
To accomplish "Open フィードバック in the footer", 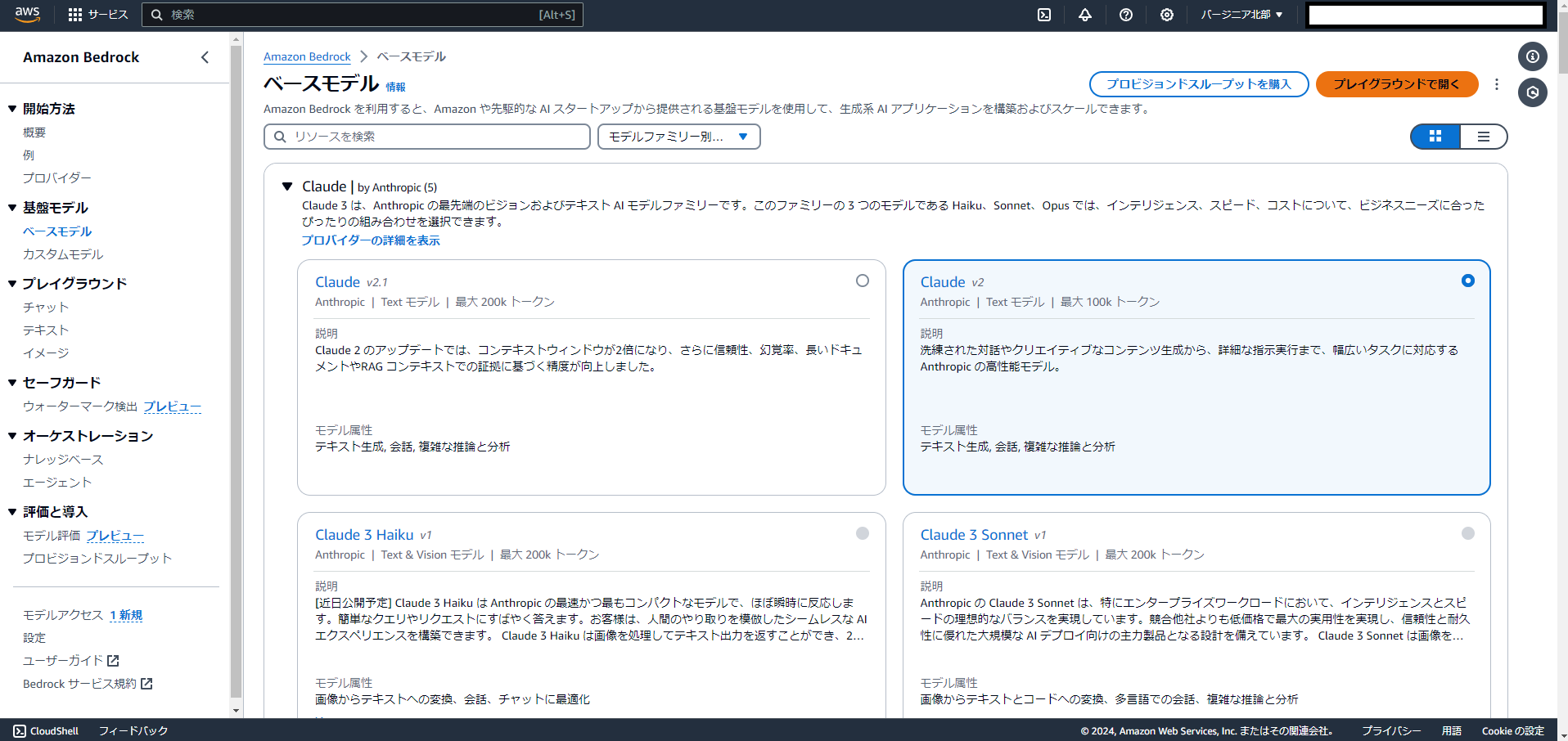I will coord(133,731).
